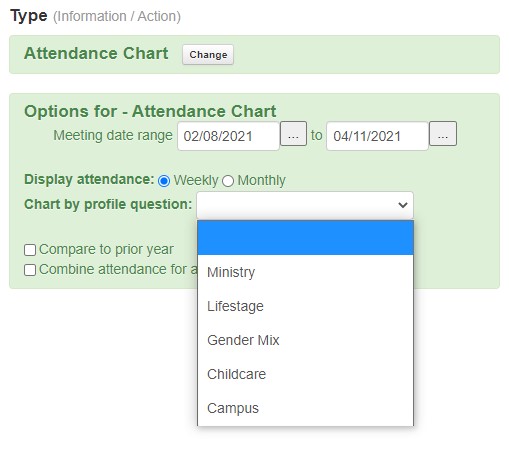Check the Combine attendance checkbox
The height and width of the screenshot is (449, 509).
pos(30,270)
